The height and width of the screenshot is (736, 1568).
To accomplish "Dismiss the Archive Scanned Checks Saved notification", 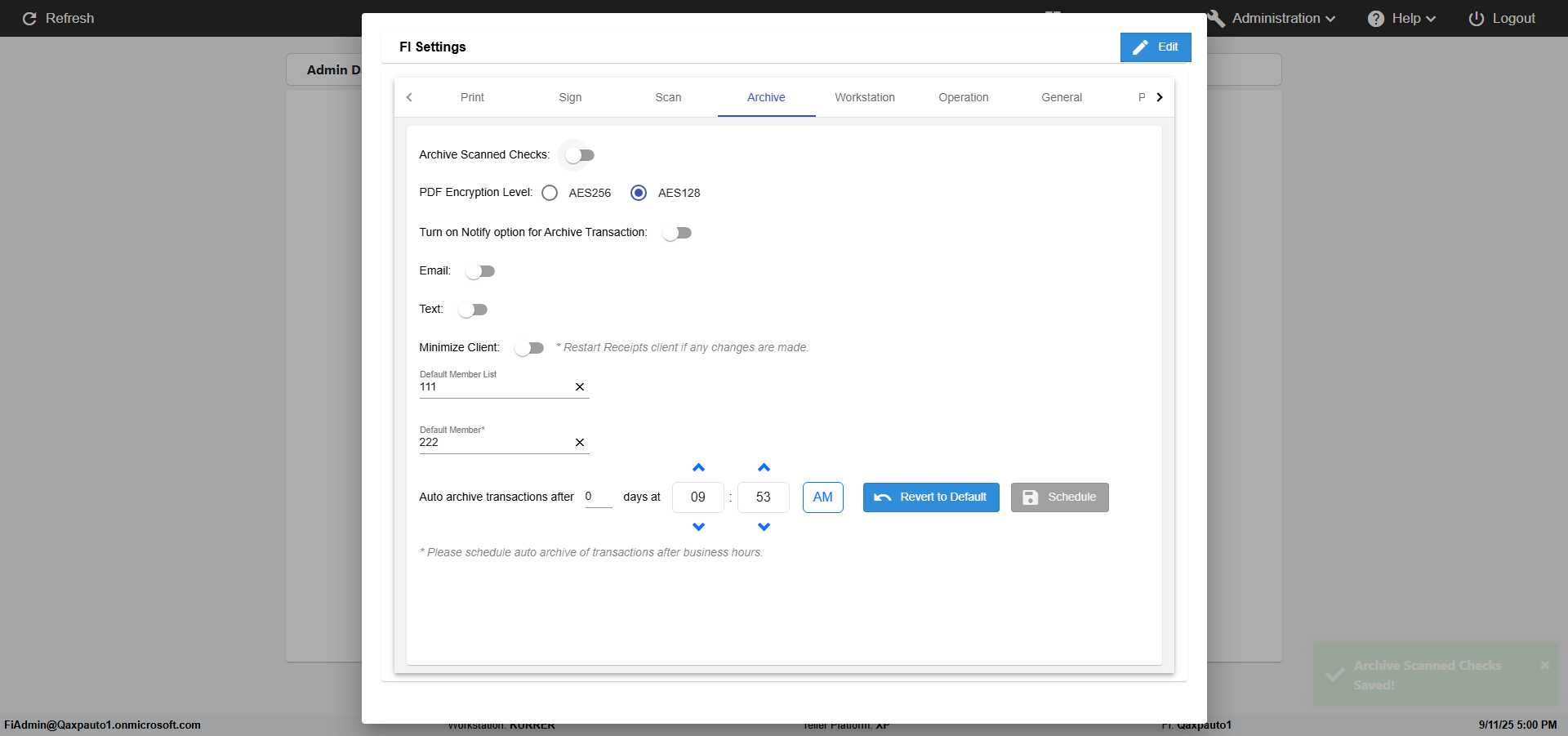I will 1544,665.
